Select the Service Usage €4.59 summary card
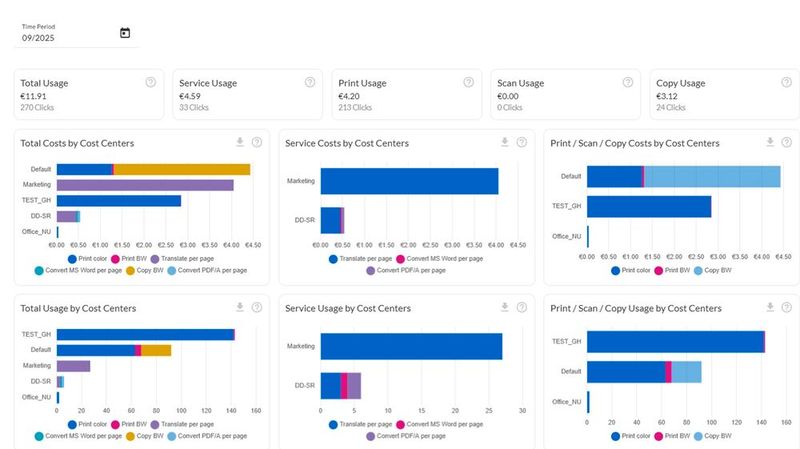The width and height of the screenshot is (800, 449). [x=247, y=94]
